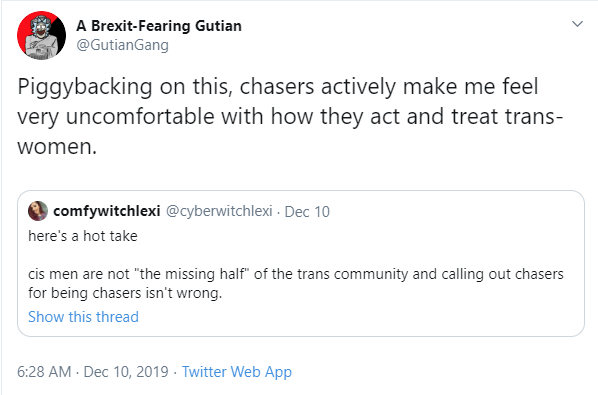
Task: Open the 6:28 AM tweet timestamp
Action: coord(44,371)
